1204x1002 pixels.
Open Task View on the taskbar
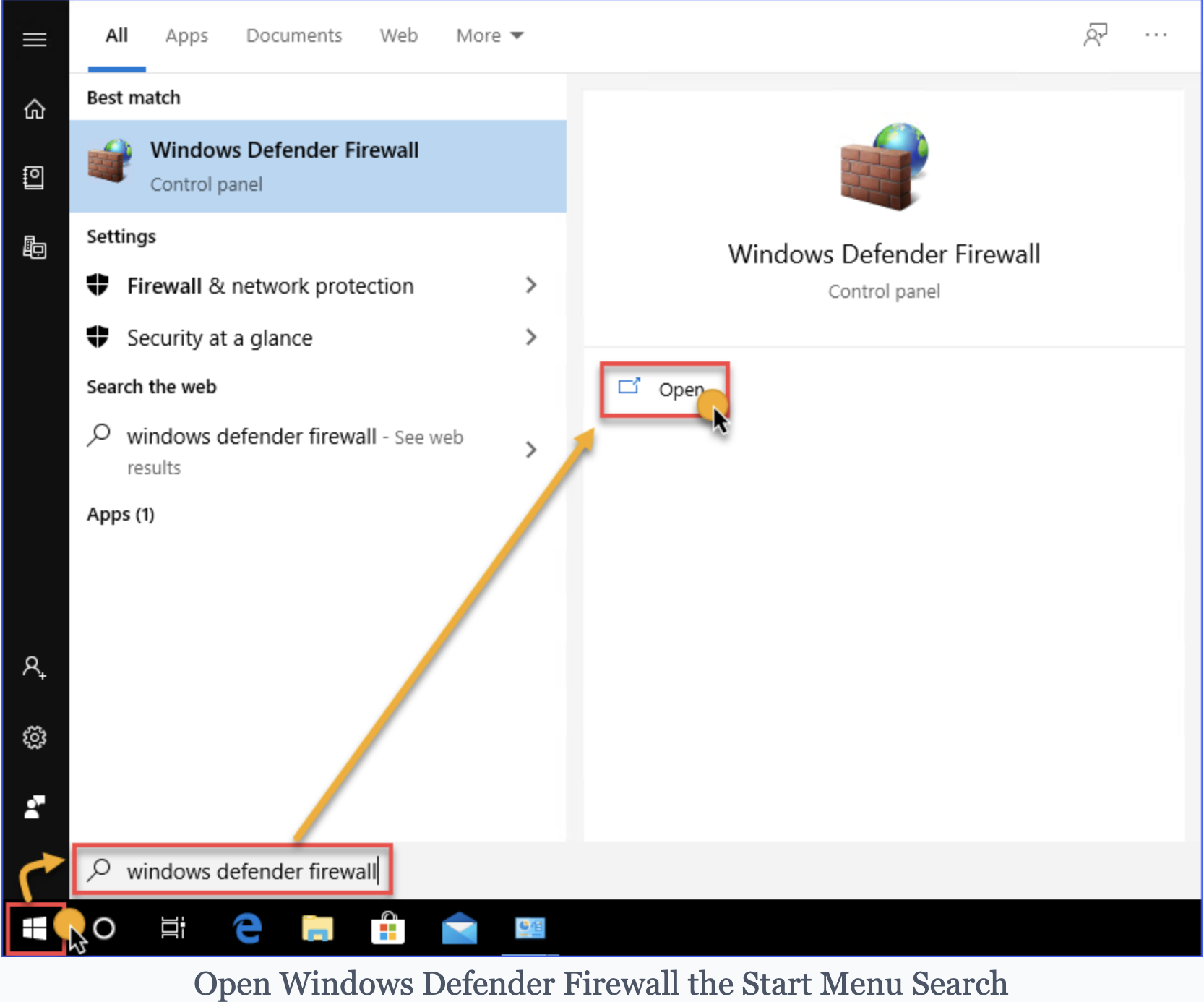(x=173, y=928)
